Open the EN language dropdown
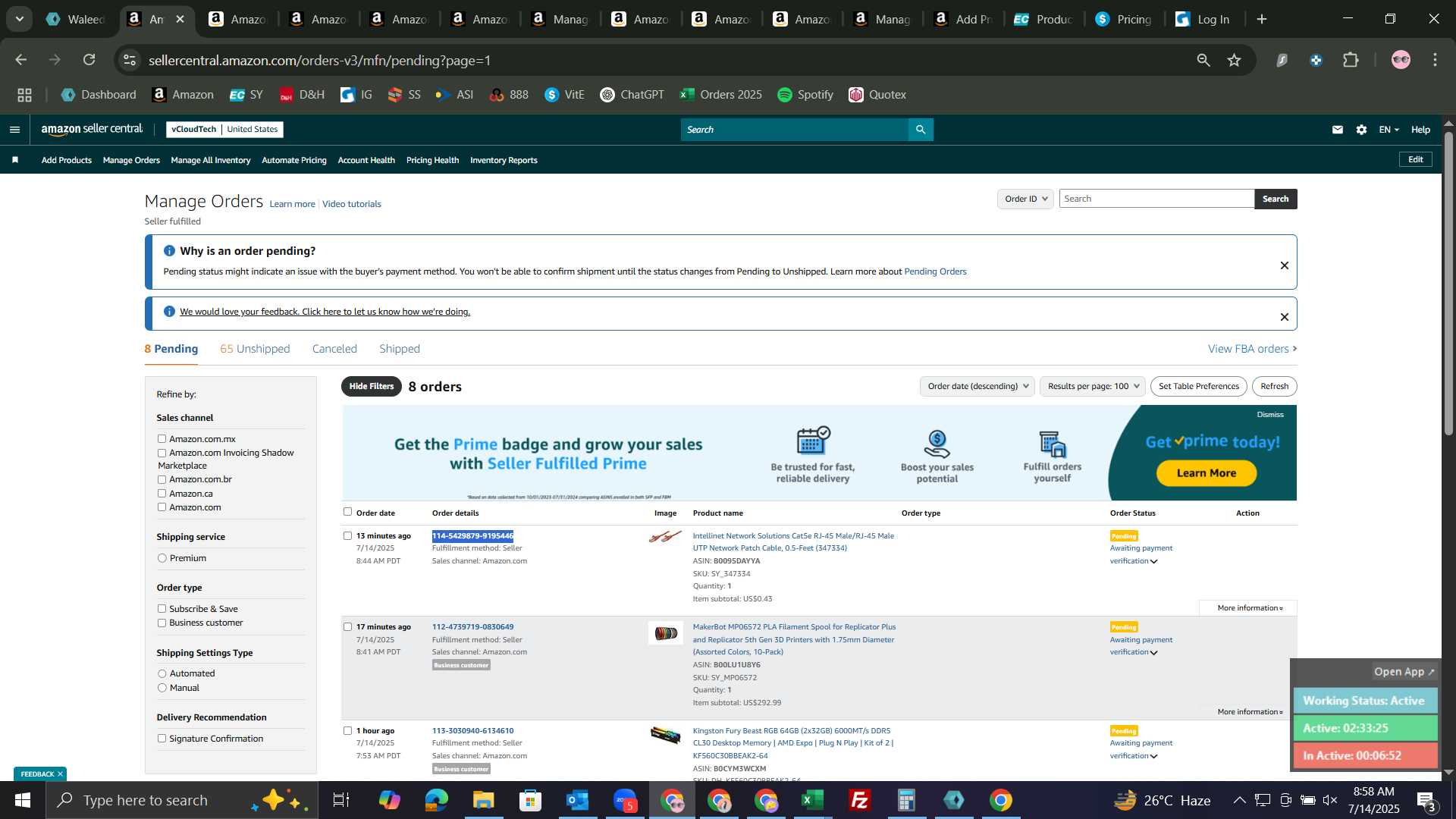 [x=1389, y=130]
